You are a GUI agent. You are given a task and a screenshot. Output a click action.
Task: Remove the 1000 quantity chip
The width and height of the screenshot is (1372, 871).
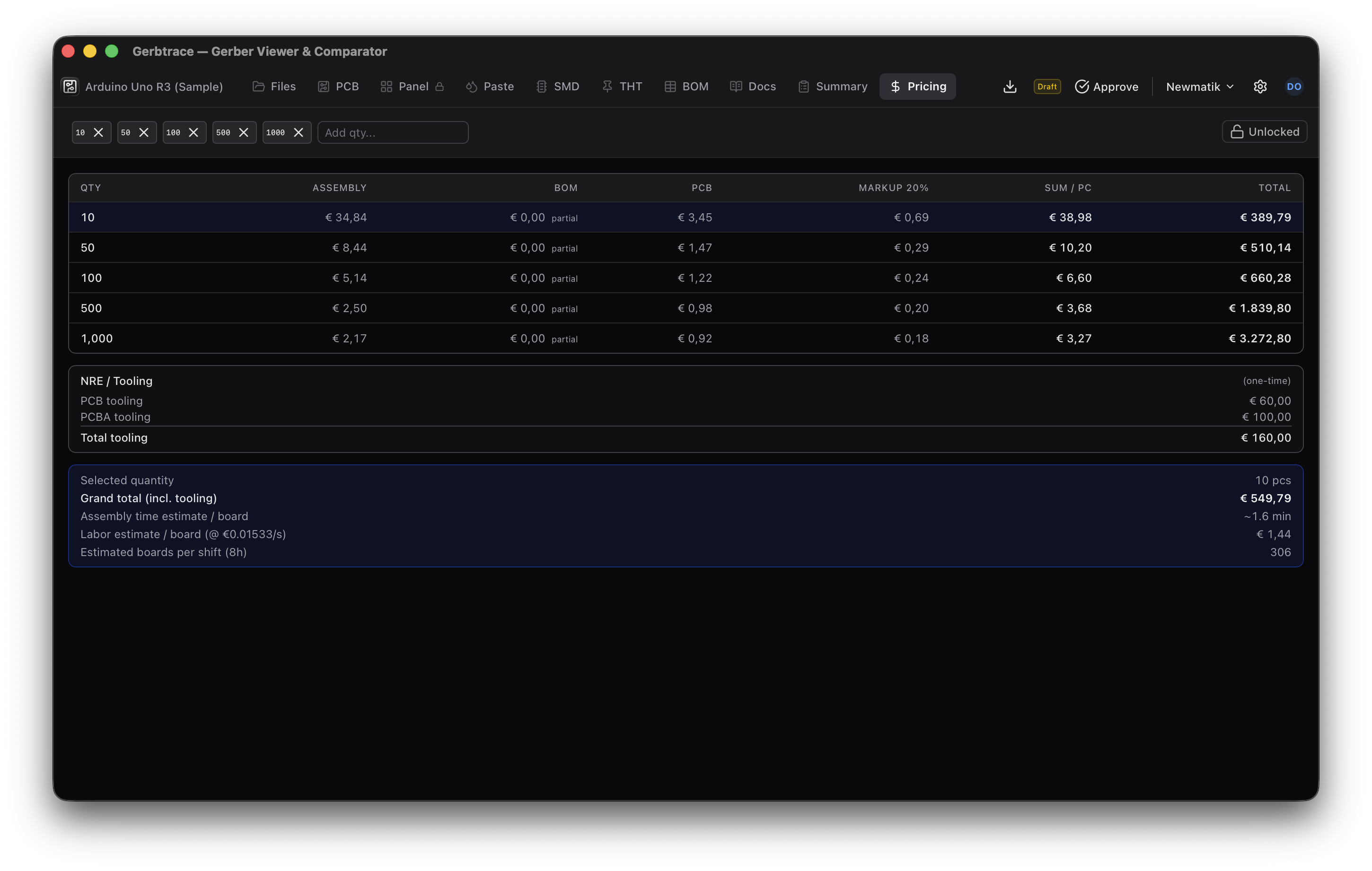pyautogui.click(x=299, y=133)
